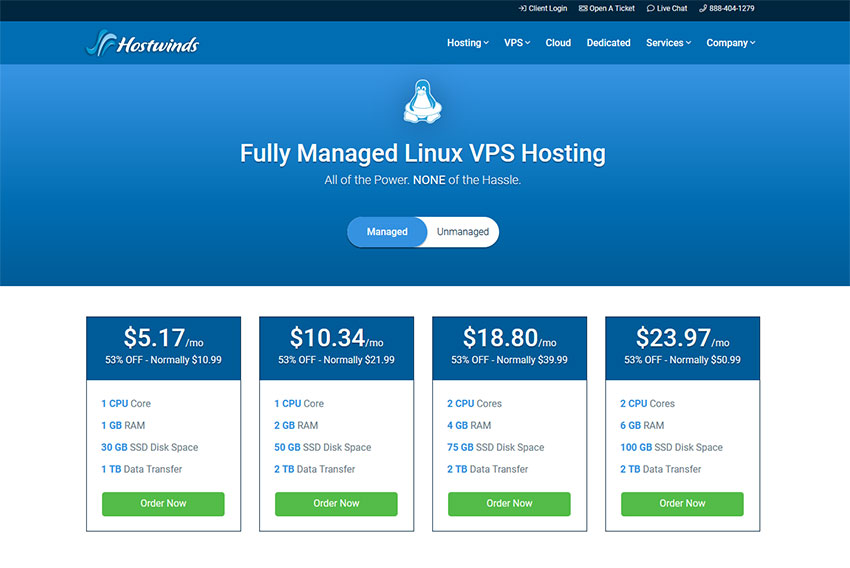Click '53% OFF - Normally $39.99' text
The height and width of the screenshot is (568, 850).
[509, 360]
